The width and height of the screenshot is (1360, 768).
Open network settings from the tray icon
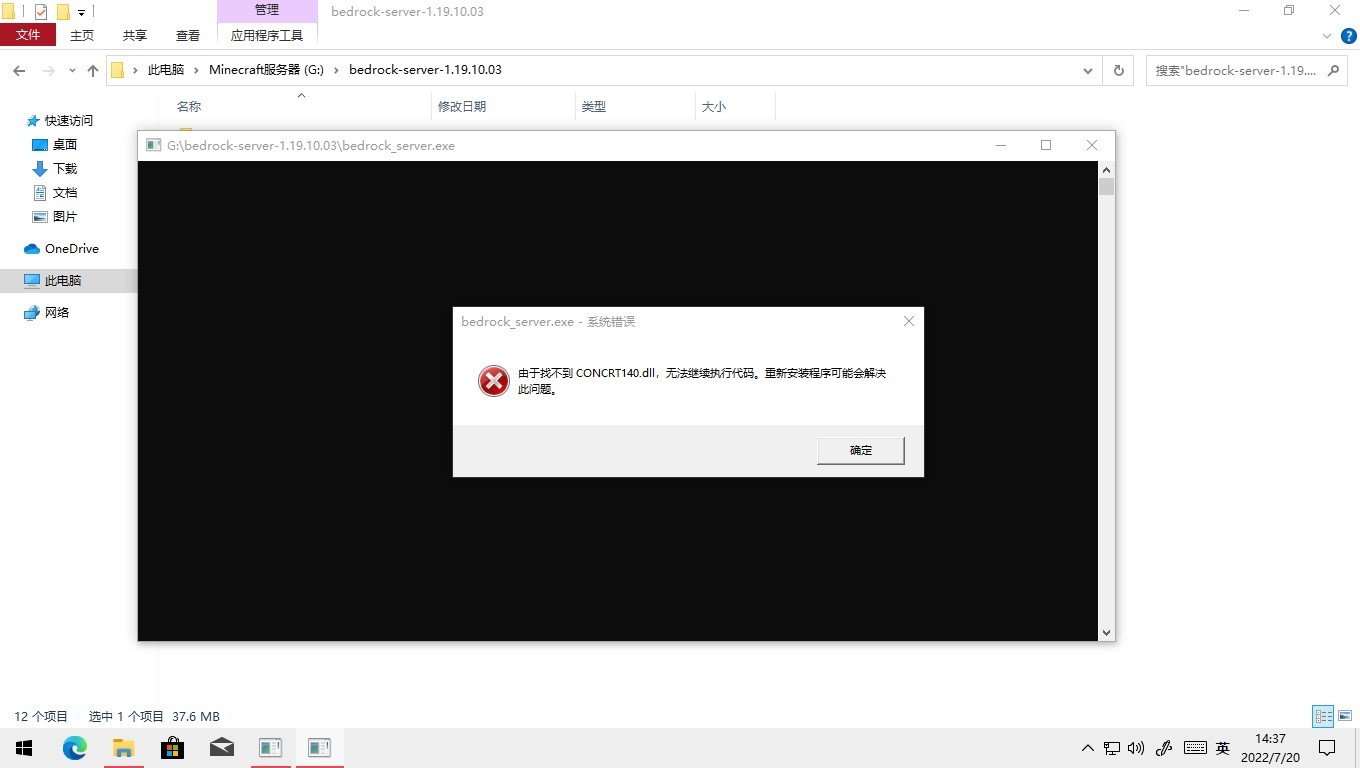pos(1112,748)
